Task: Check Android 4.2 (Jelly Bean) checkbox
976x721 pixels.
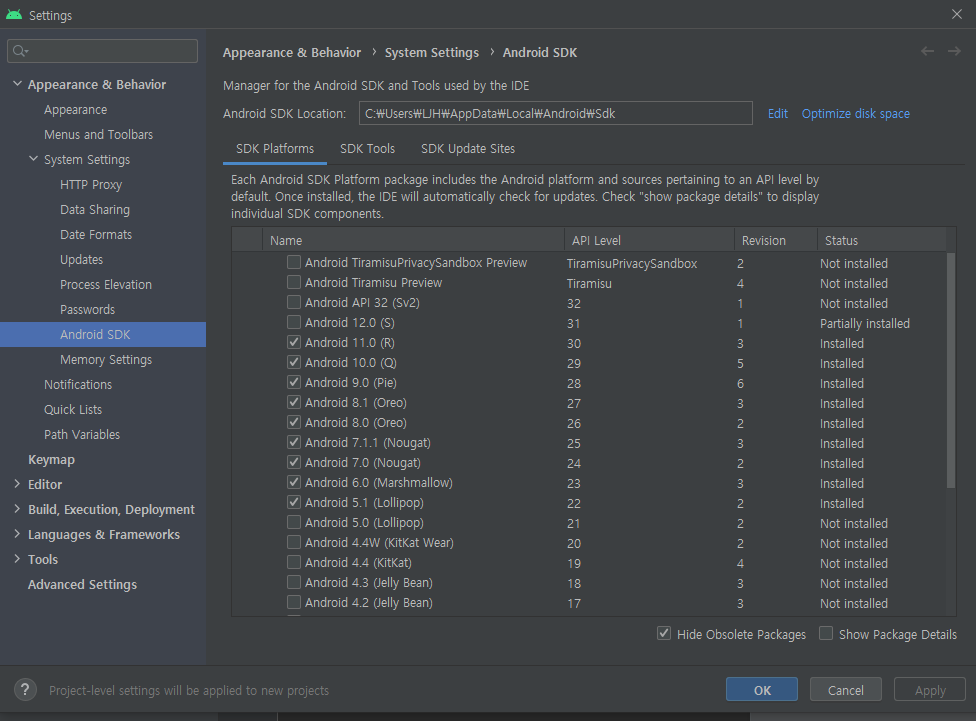Action: tap(294, 602)
